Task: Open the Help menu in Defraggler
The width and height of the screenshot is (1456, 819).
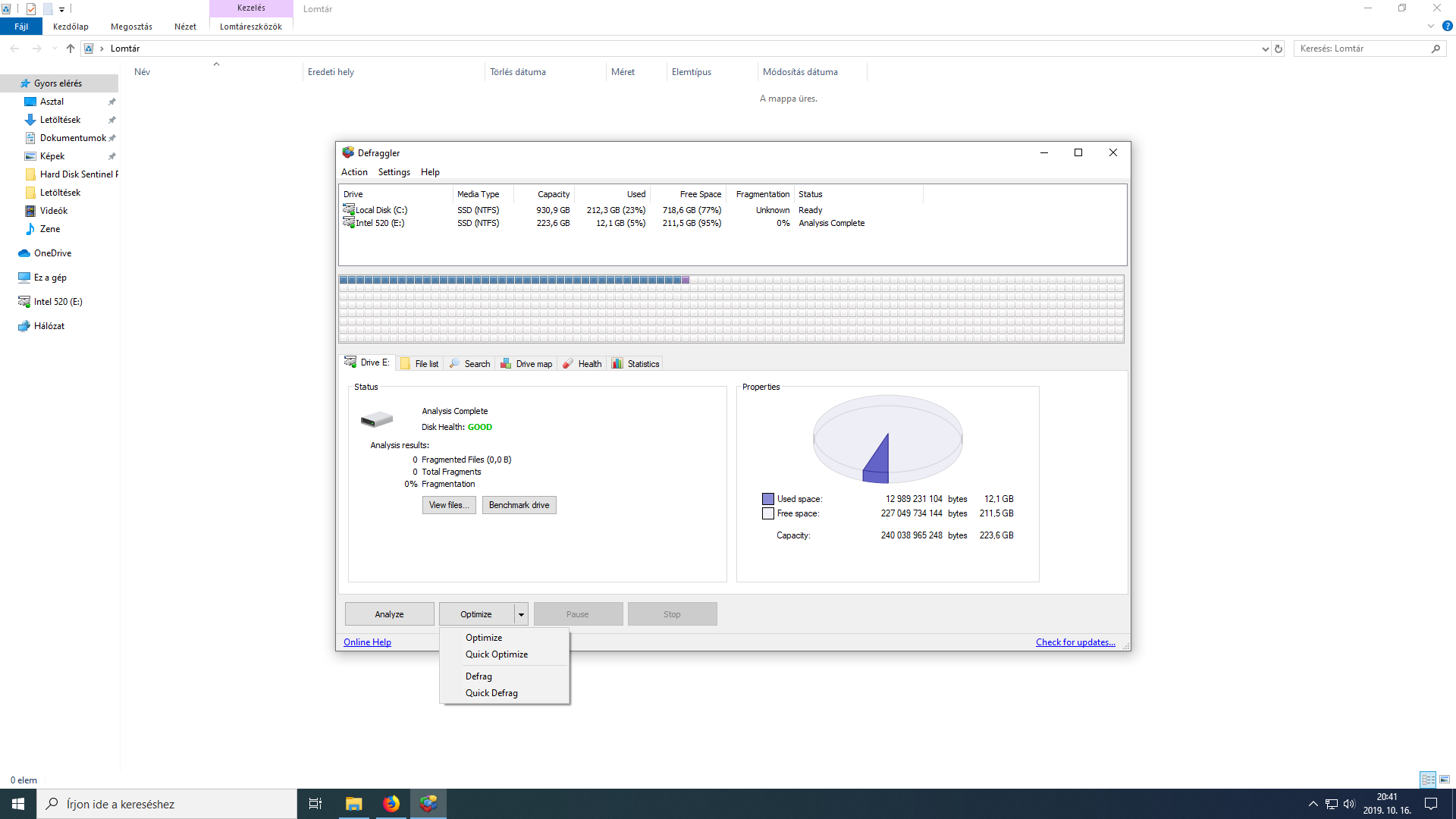Action: coord(430,172)
